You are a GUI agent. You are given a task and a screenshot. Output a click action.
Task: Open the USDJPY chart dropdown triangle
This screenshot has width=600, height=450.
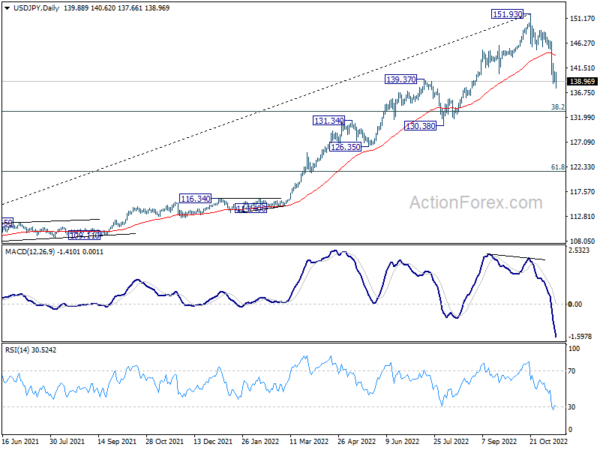tap(7, 8)
